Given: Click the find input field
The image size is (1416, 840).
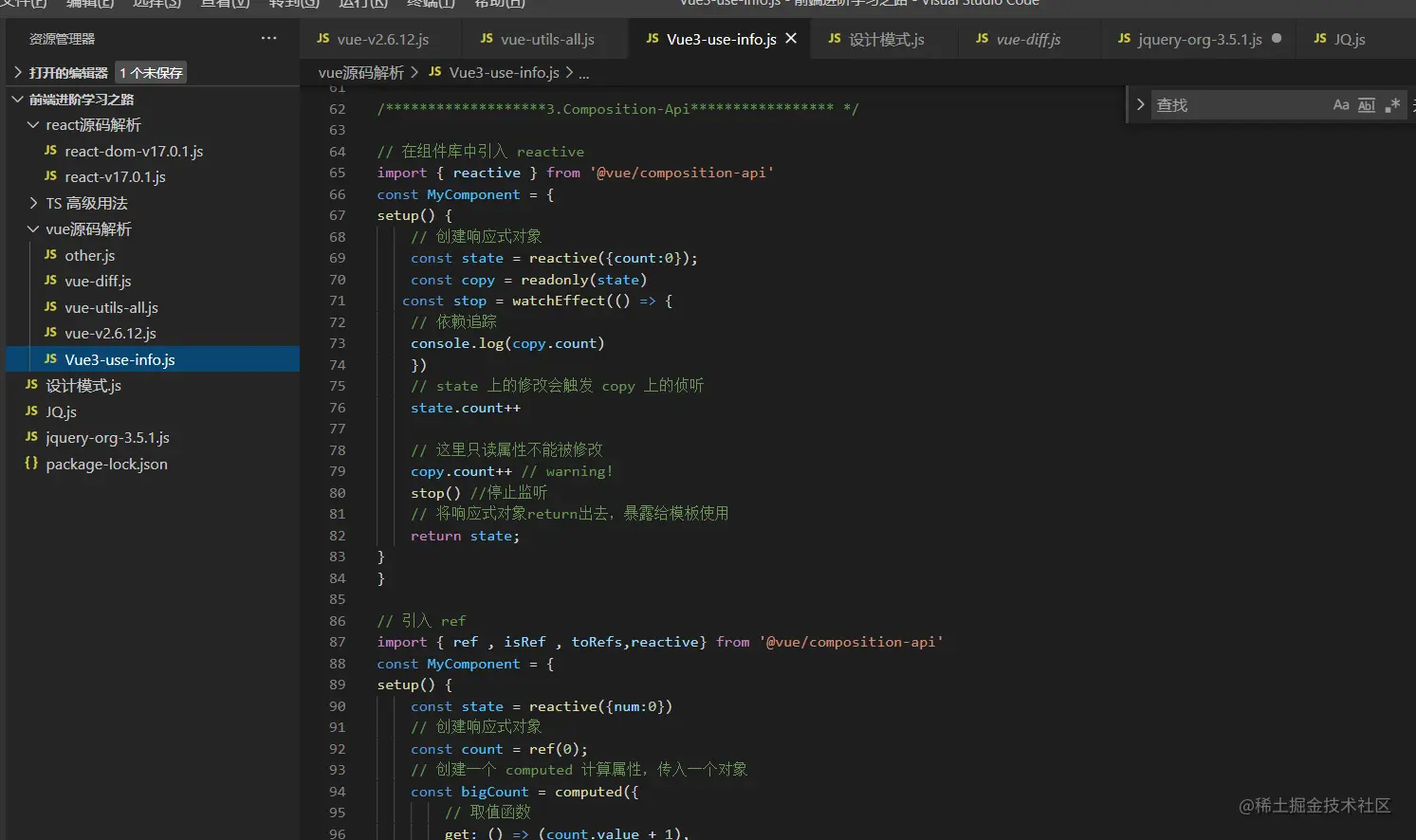Looking at the screenshot, I should point(1238,105).
